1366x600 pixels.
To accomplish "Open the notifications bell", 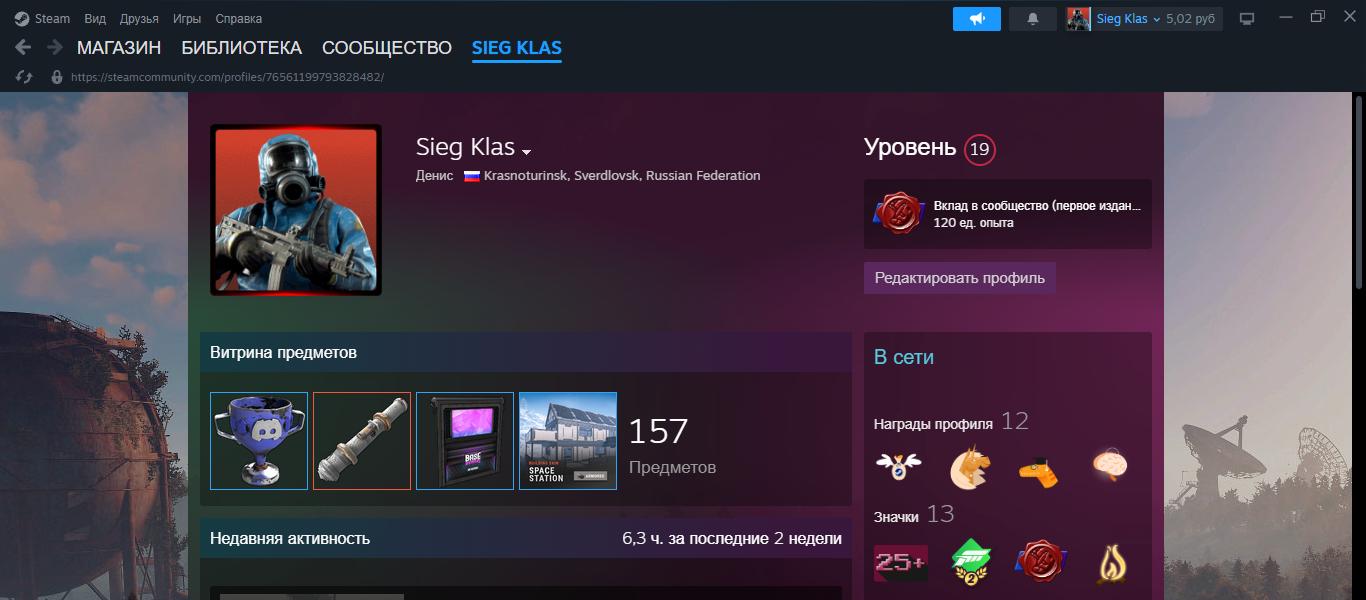I will pyautogui.click(x=1033, y=19).
